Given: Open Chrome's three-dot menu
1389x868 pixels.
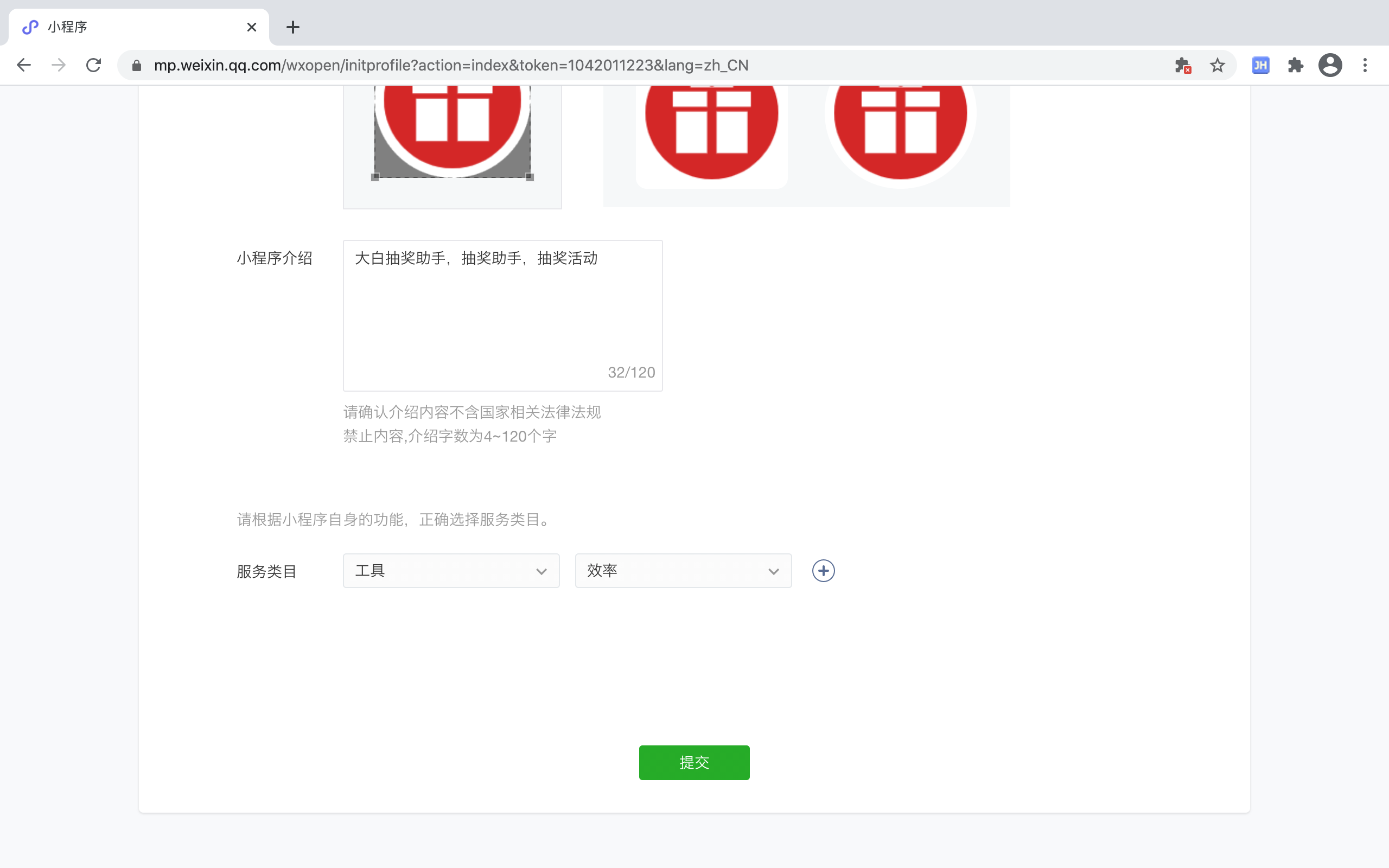Looking at the screenshot, I should click(x=1365, y=66).
